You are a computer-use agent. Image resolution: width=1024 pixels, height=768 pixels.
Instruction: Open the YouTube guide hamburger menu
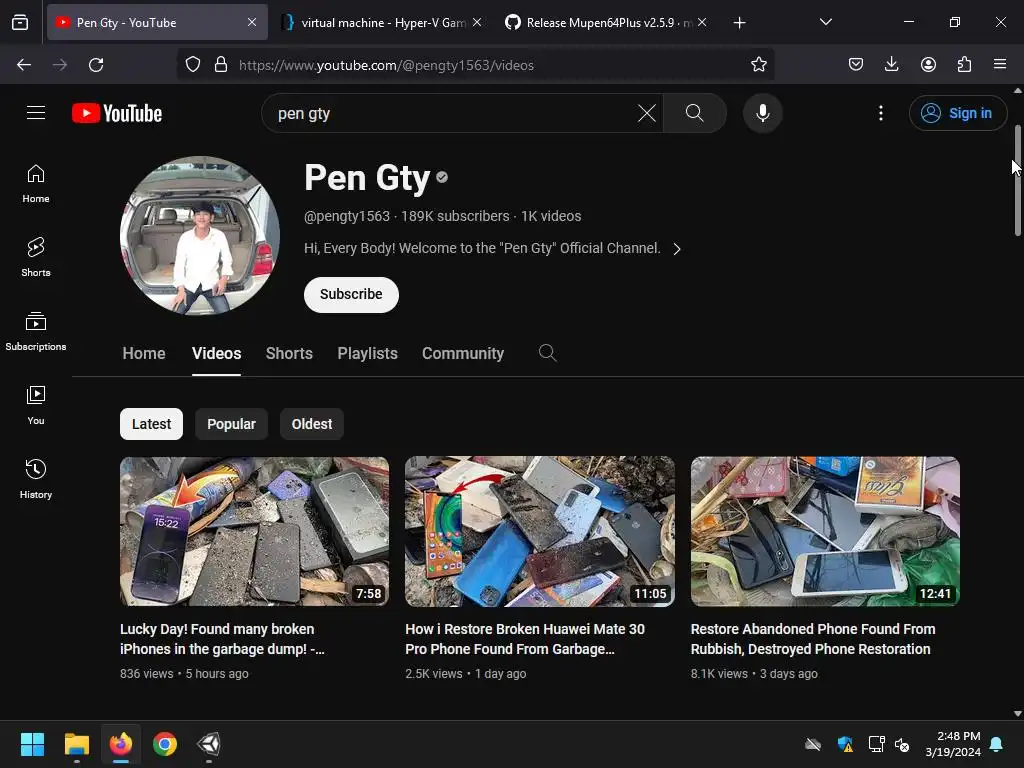pos(36,113)
